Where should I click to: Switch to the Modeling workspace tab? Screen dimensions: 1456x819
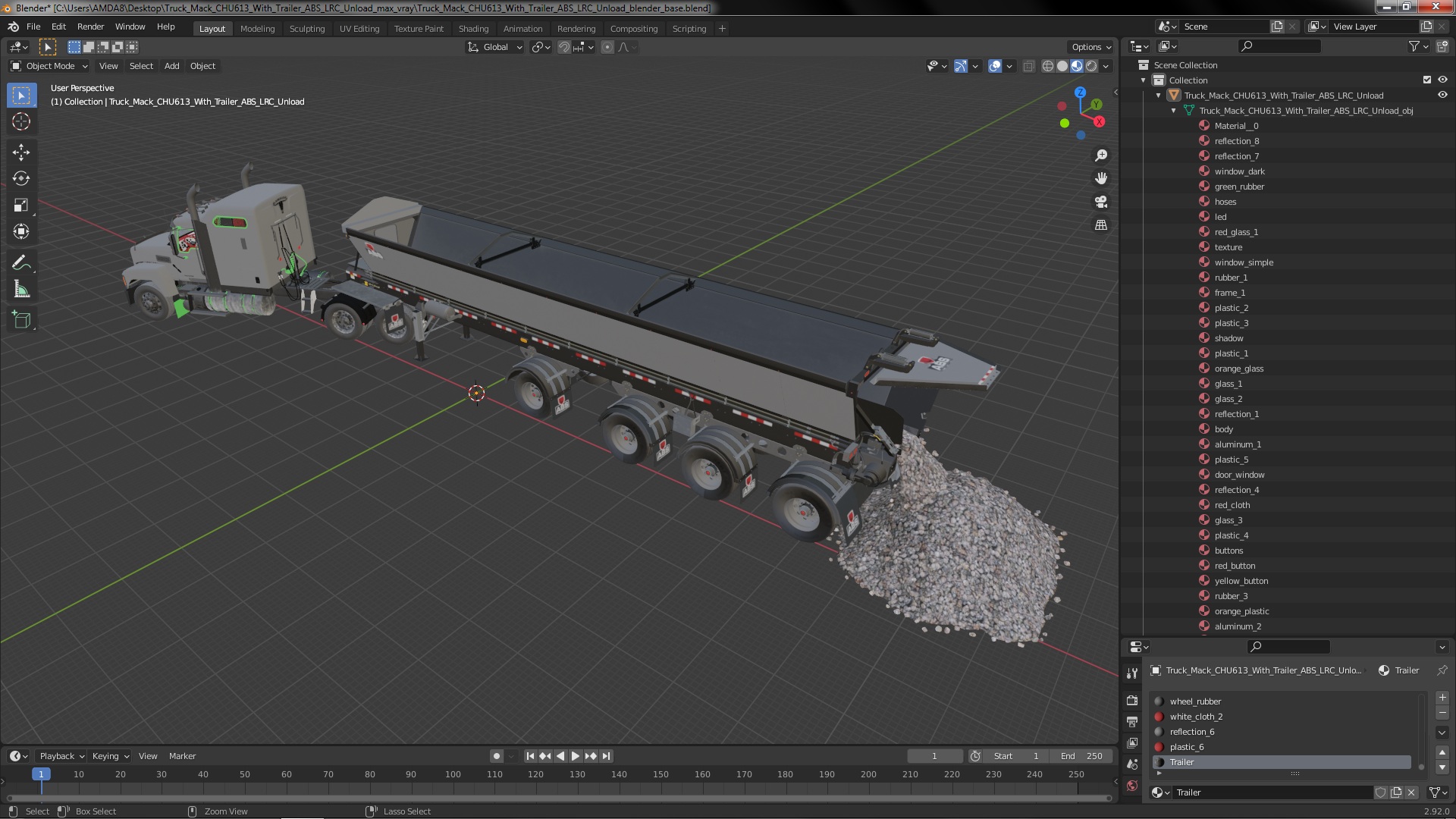click(257, 29)
